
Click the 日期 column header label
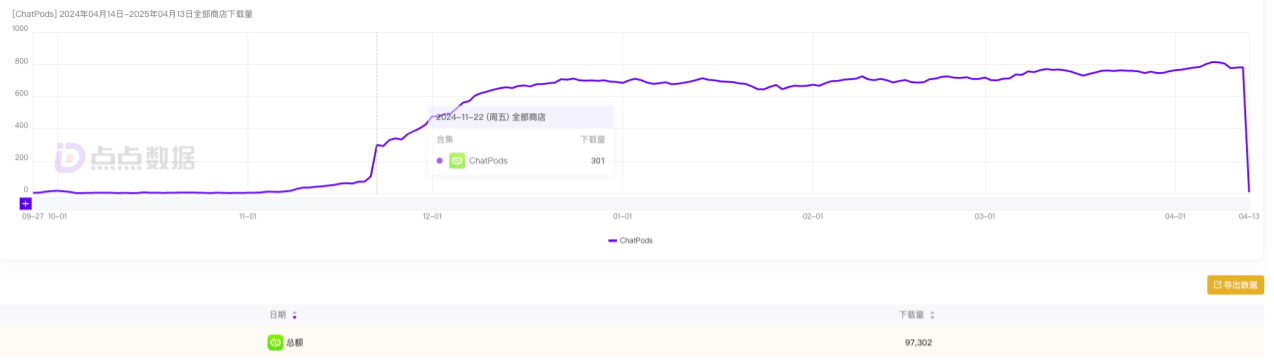click(277, 315)
